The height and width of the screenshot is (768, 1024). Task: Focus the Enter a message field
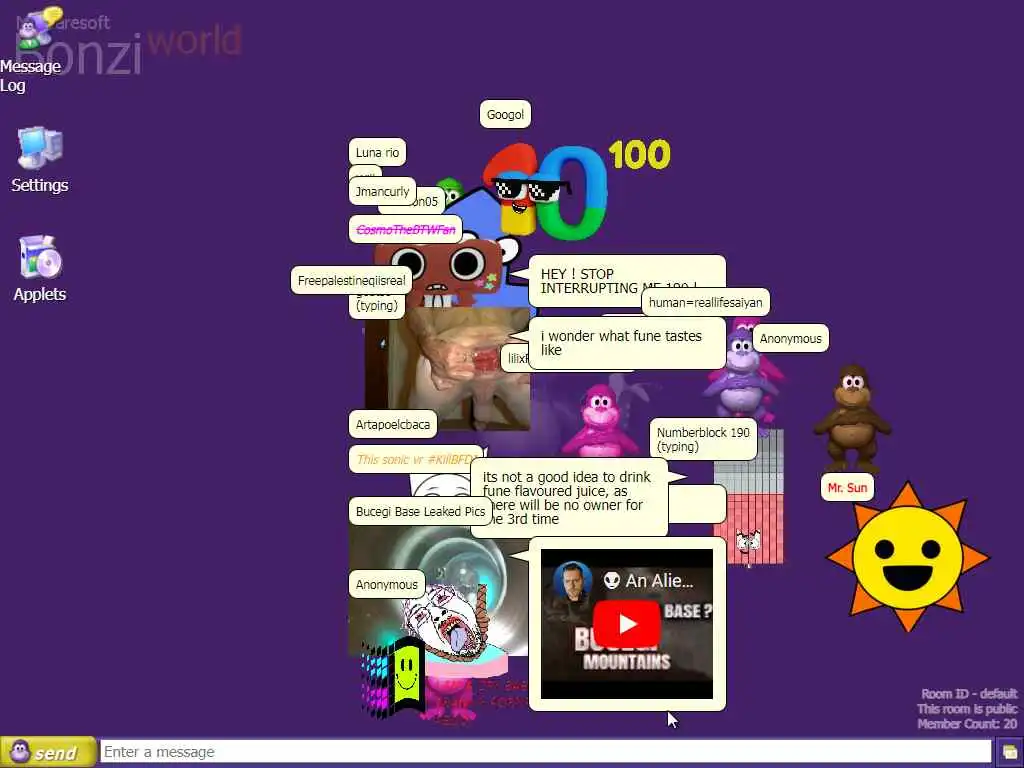(x=545, y=752)
